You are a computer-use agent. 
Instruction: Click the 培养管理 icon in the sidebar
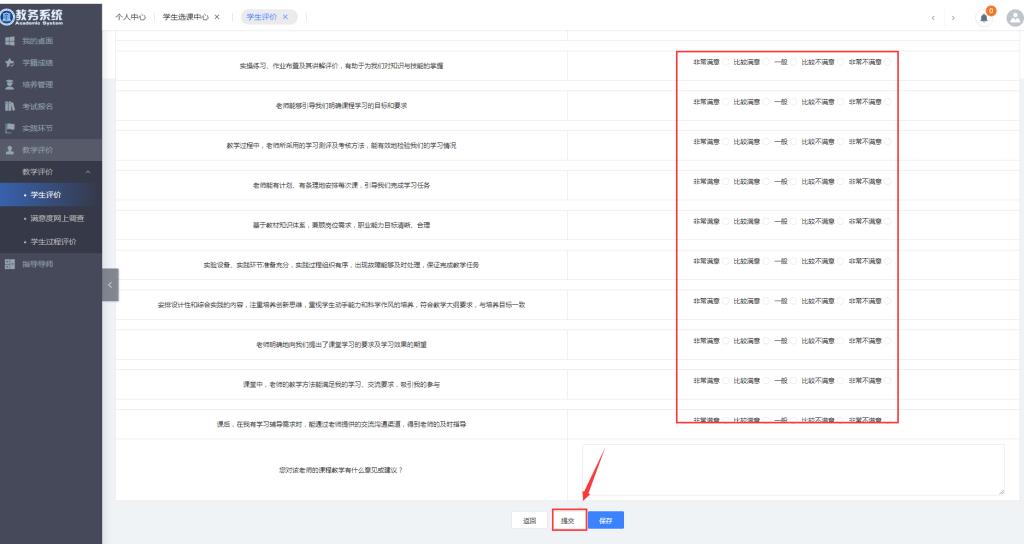coord(11,85)
